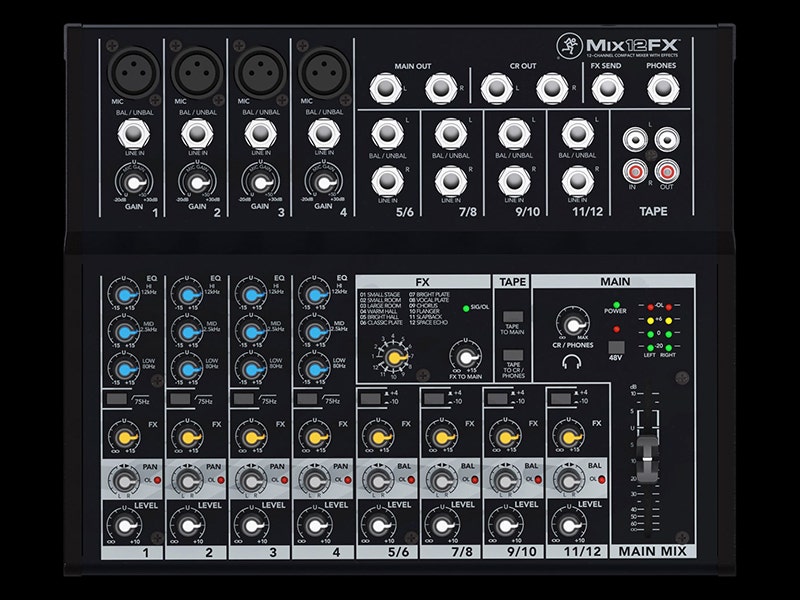The image size is (800, 600).
Task: Click channel 5/6 yellow FX send knob
Action: (x=378, y=438)
